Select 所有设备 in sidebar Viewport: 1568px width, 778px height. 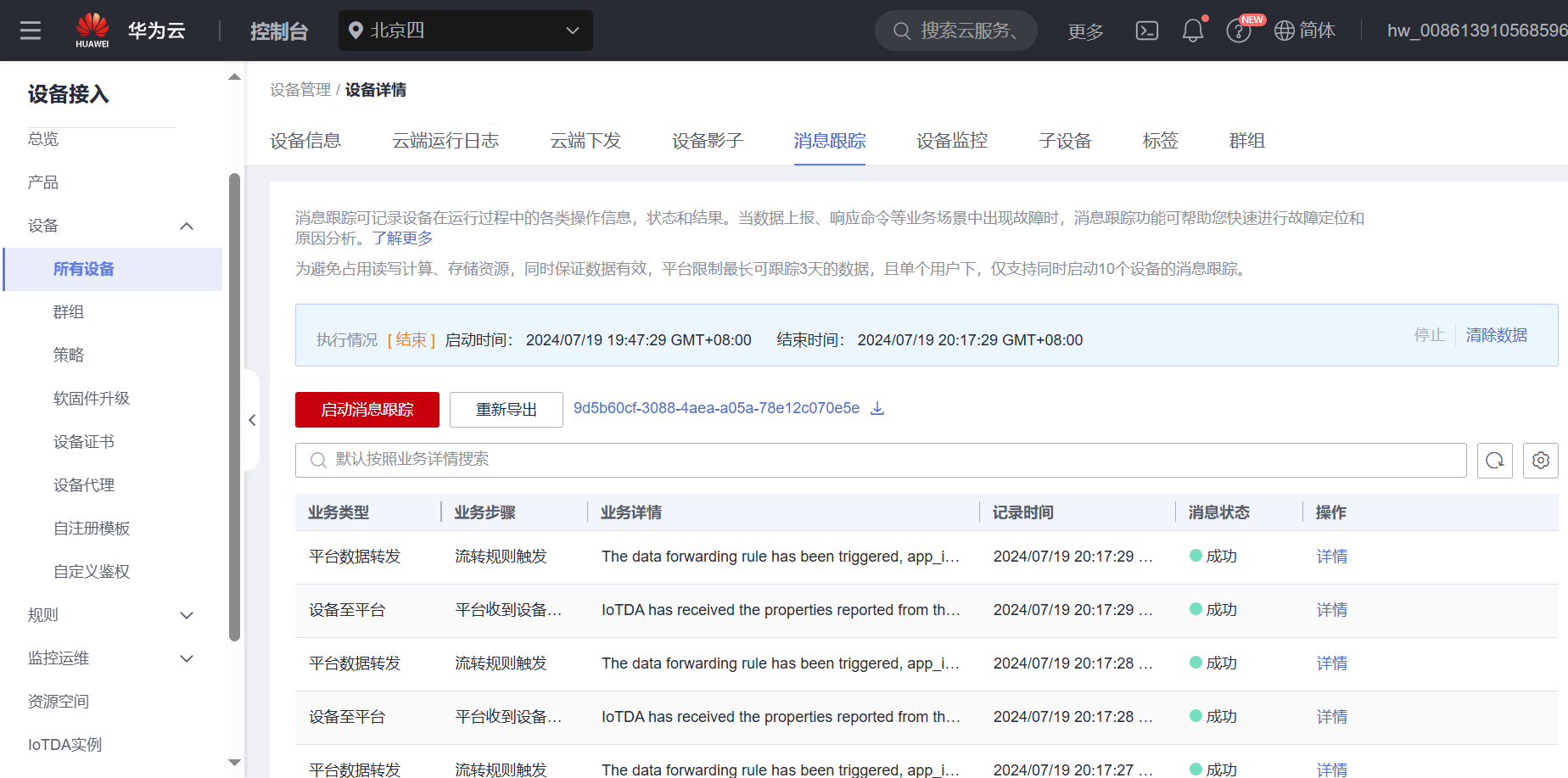click(x=113, y=269)
